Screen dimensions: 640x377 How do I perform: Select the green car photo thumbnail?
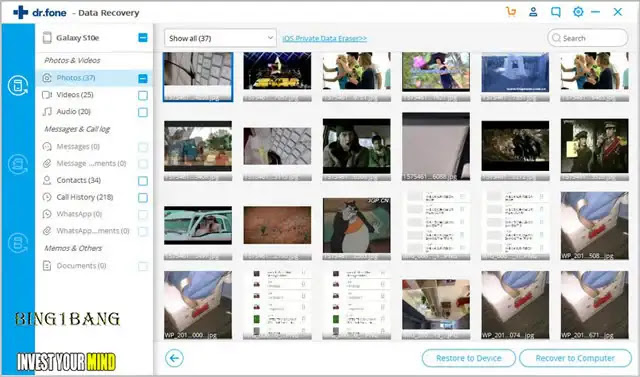198,233
